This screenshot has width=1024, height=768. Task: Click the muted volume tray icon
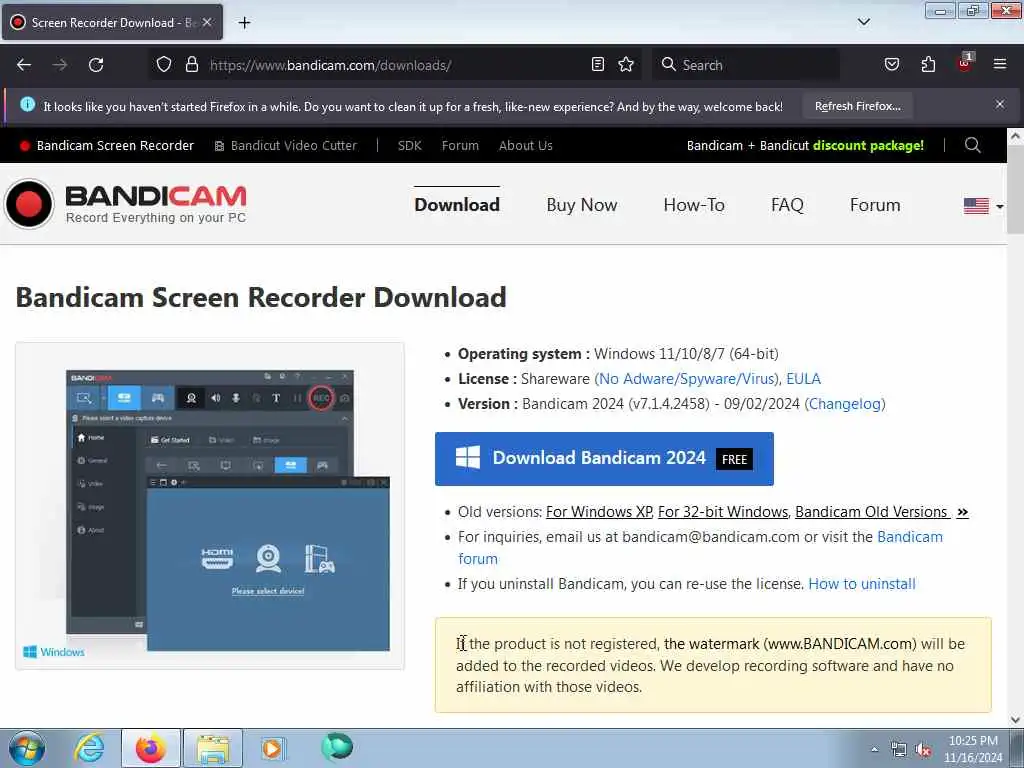(x=923, y=749)
